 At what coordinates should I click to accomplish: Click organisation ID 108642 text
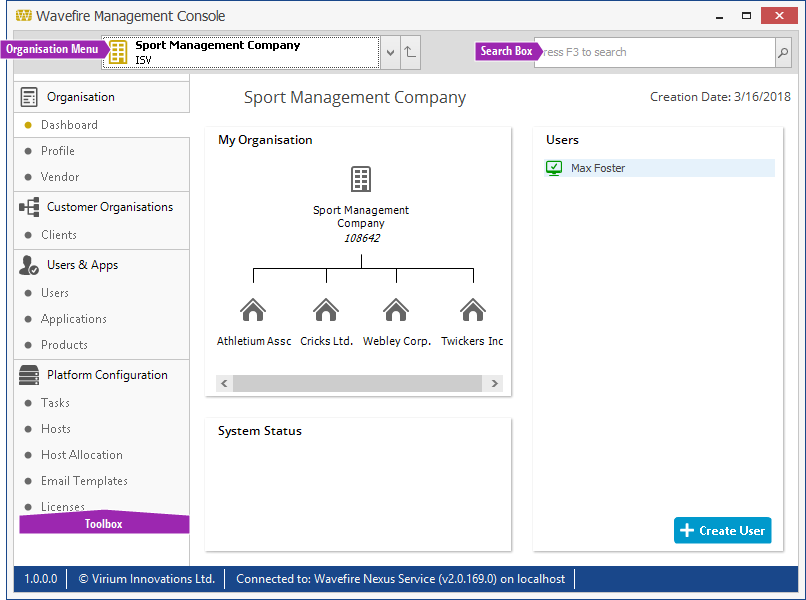coord(362,238)
